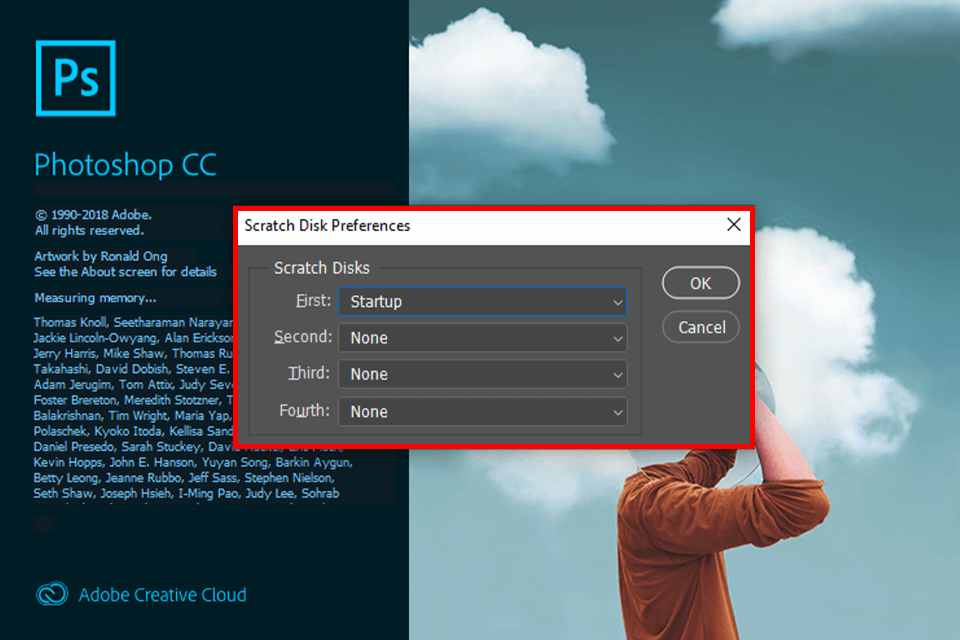
Task: Click the 1990-2018 Adobe copyright notice
Action: click(94, 214)
